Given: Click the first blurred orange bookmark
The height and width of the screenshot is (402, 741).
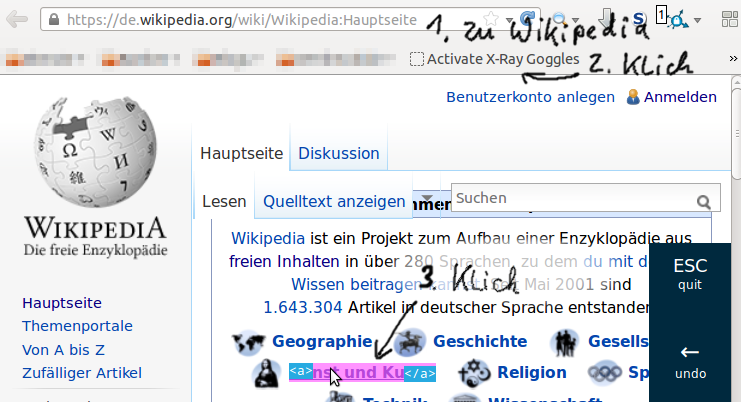Looking at the screenshot, I should (46, 60).
